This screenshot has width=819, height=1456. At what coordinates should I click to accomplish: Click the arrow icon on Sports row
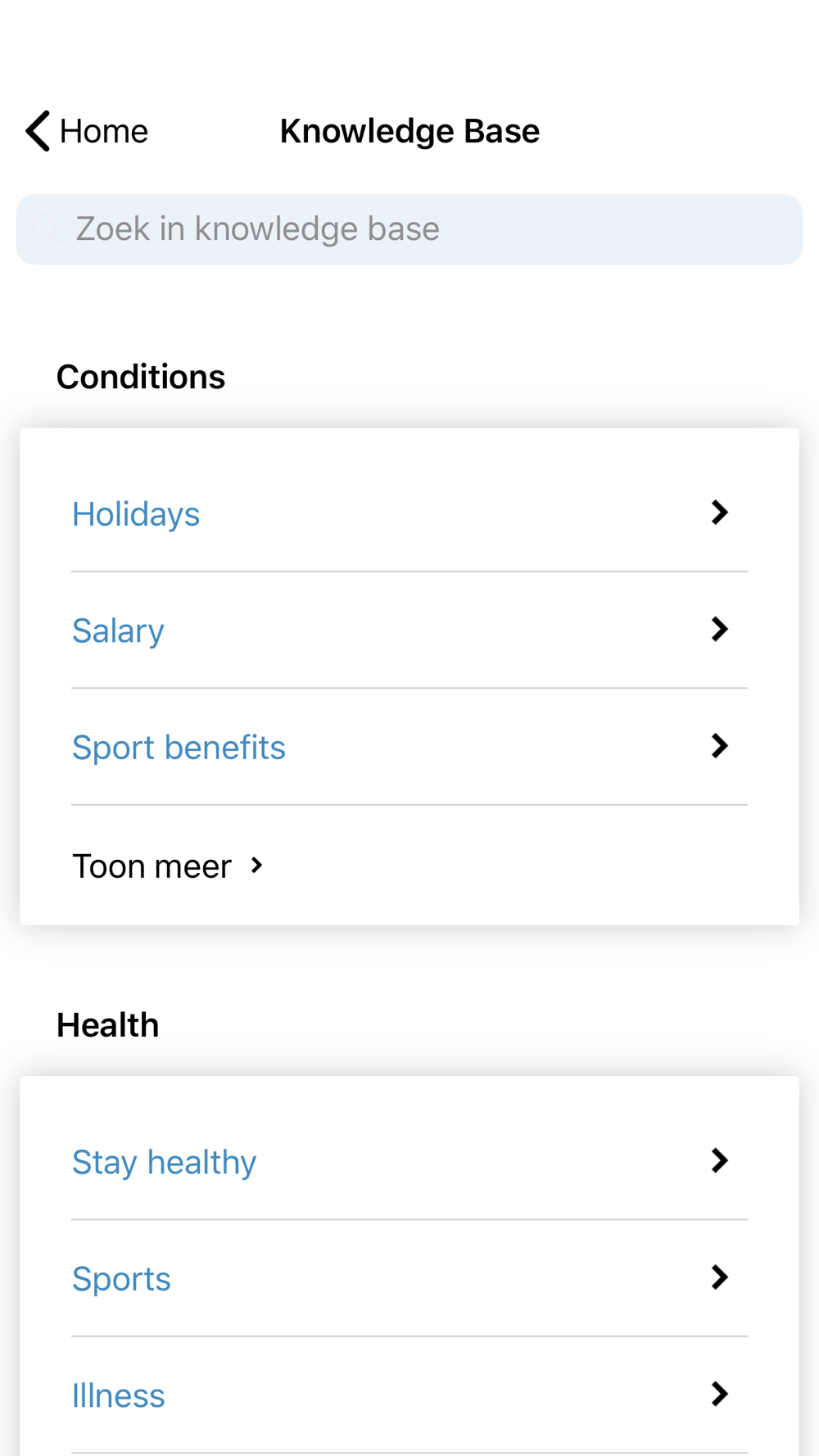click(719, 1277)
